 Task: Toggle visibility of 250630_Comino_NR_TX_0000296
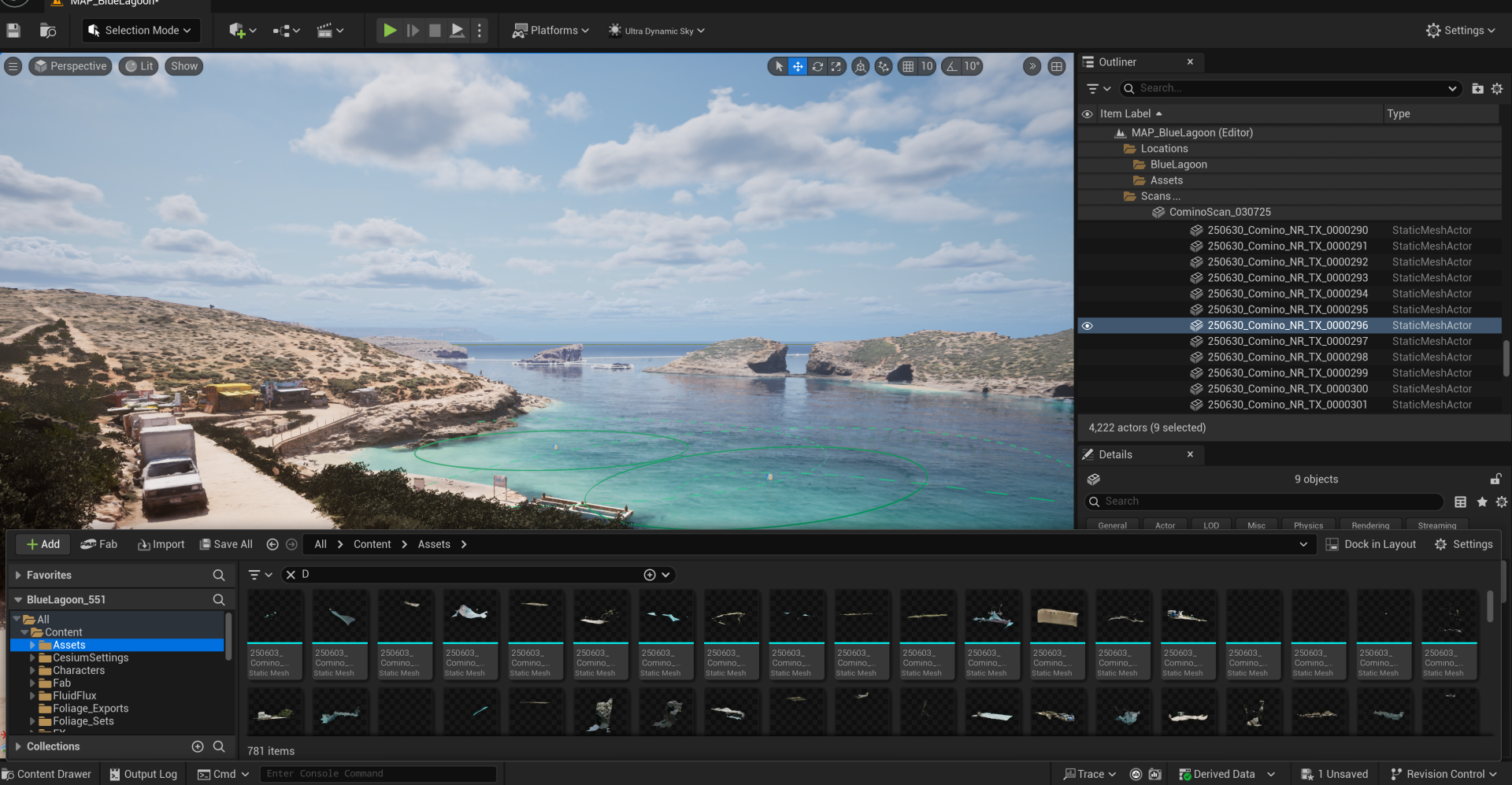(1088, 325)
